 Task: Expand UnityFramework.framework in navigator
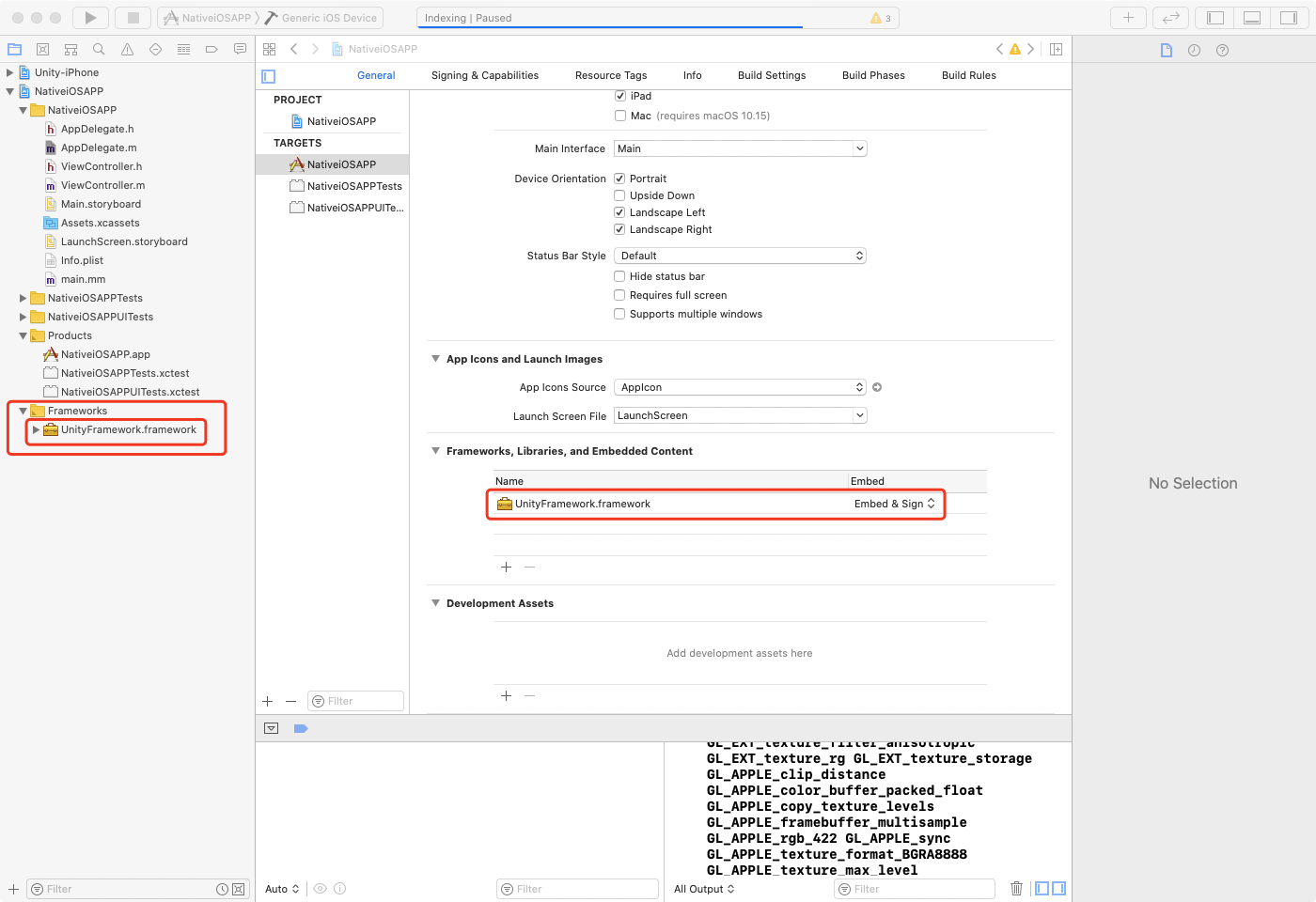(36, 429)
